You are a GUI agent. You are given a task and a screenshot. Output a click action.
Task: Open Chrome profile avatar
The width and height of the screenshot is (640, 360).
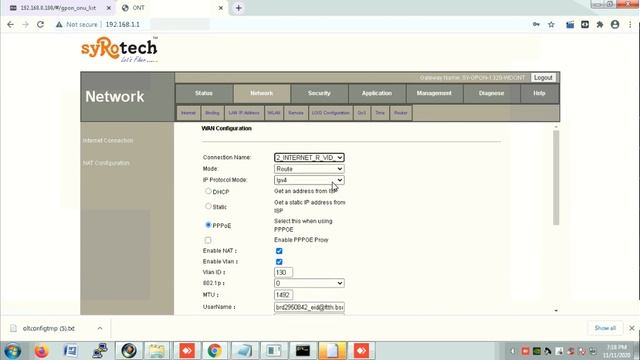tap(615, 24)
